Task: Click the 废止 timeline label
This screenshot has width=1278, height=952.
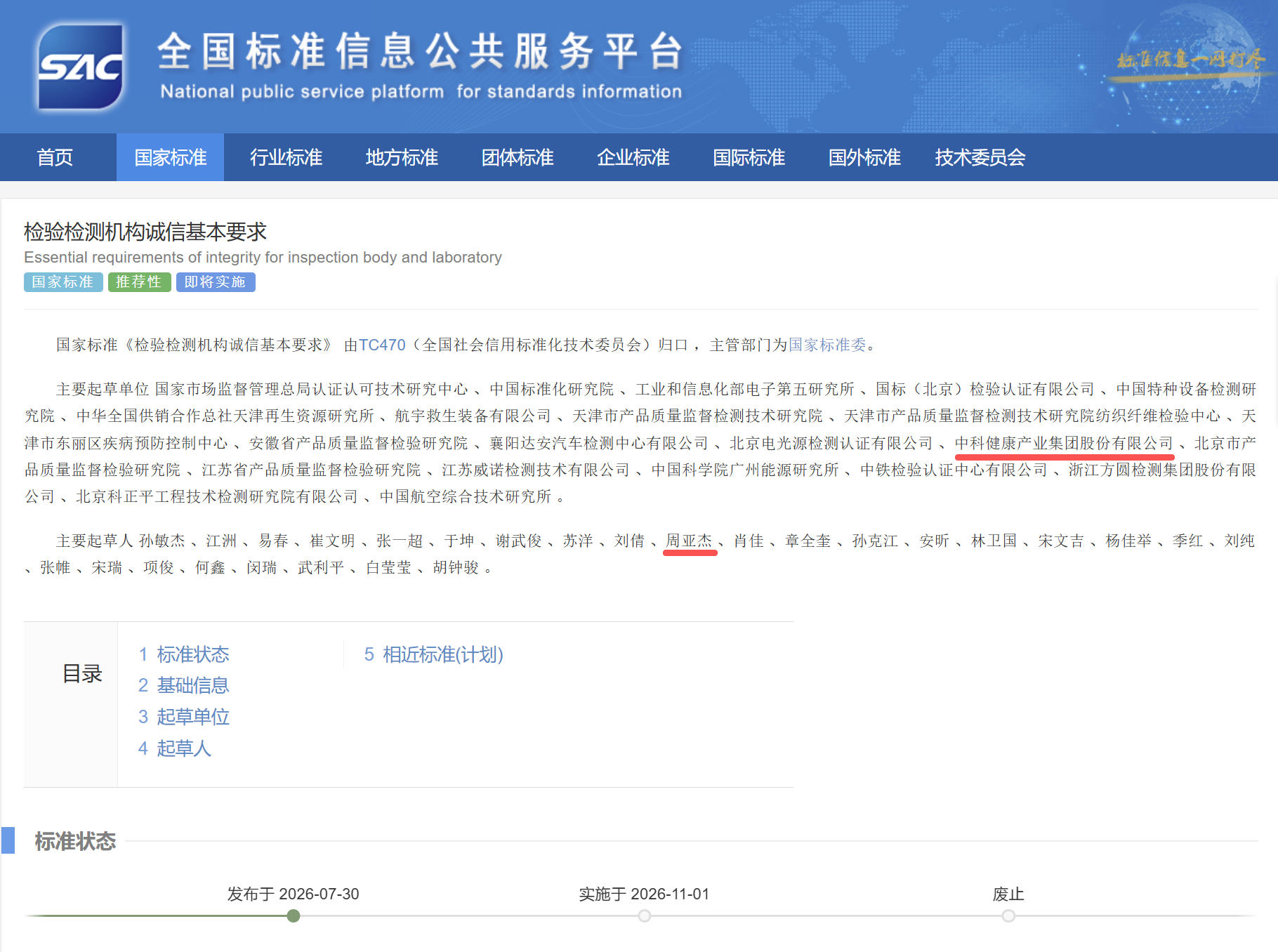Action: click(x=1008, y=894)
